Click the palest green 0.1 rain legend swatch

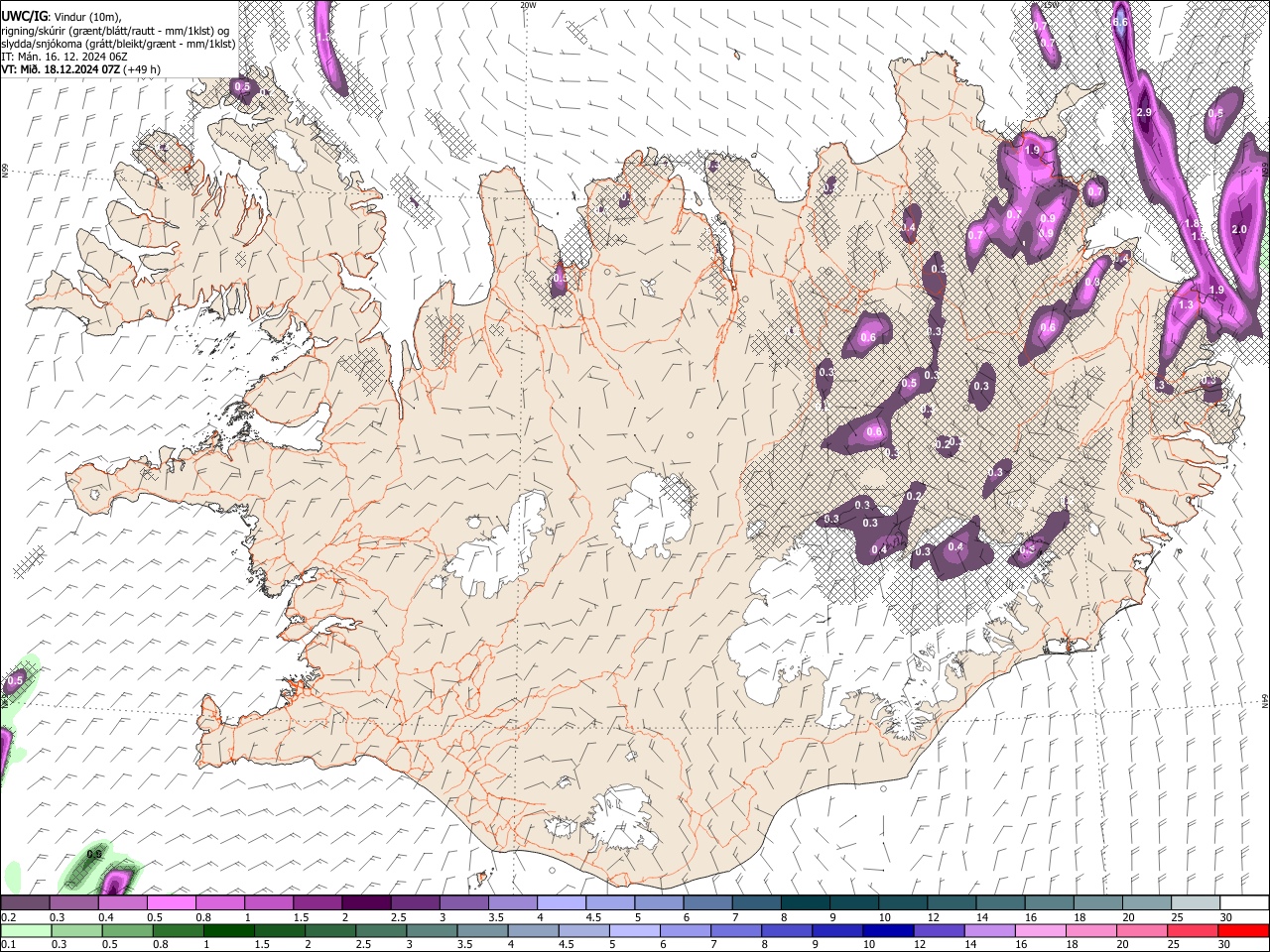point(25,931)
